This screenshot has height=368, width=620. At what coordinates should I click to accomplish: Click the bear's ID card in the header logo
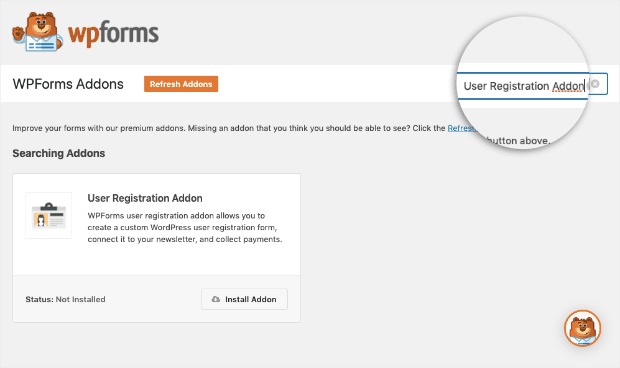(x=42, y=45)
